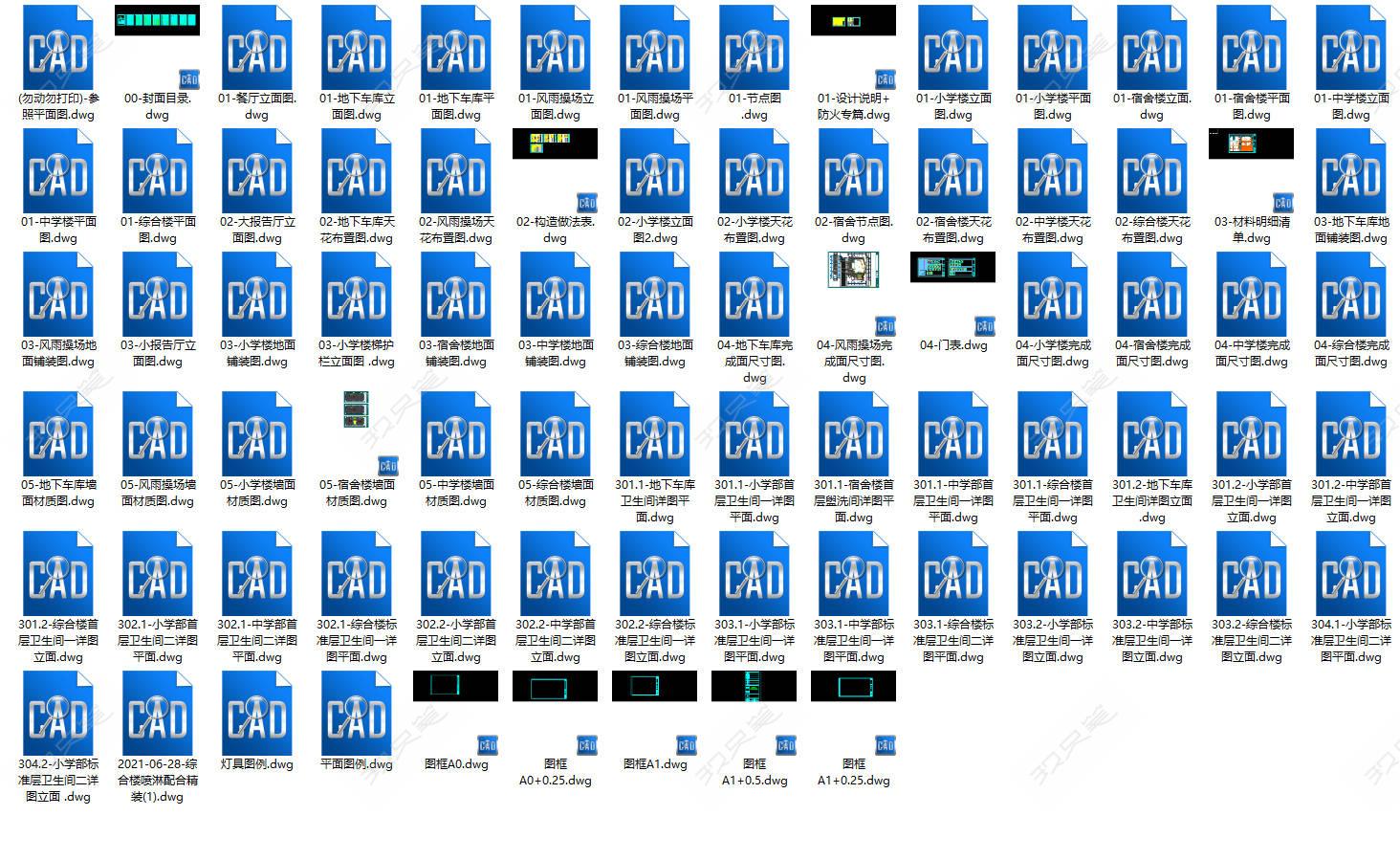
Task: Click the (勿动勿打印)-参照平面图.dwg file name
Action: pos(57,106)
